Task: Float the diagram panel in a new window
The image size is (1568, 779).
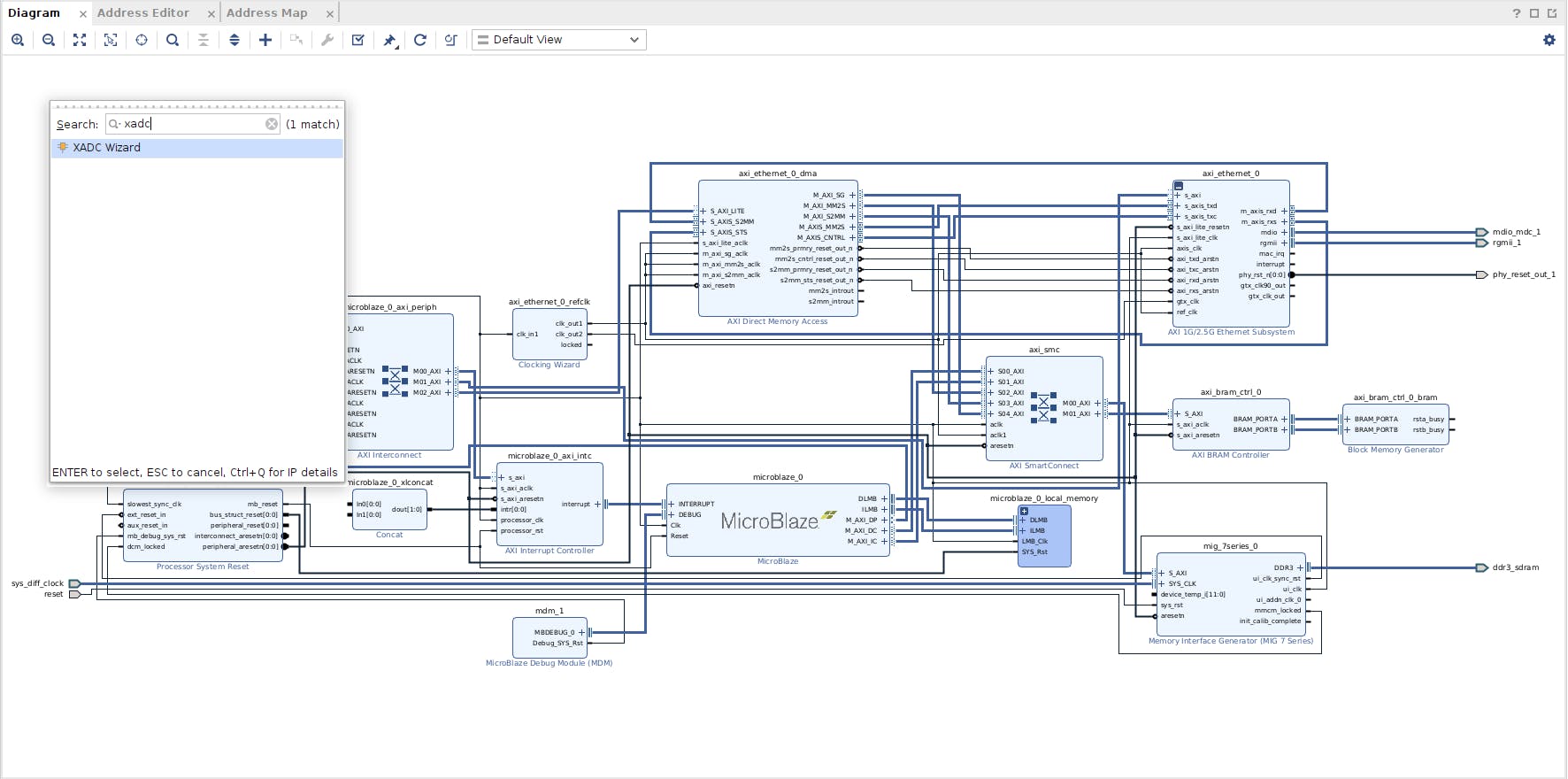Action: [x=1552, y=13]
